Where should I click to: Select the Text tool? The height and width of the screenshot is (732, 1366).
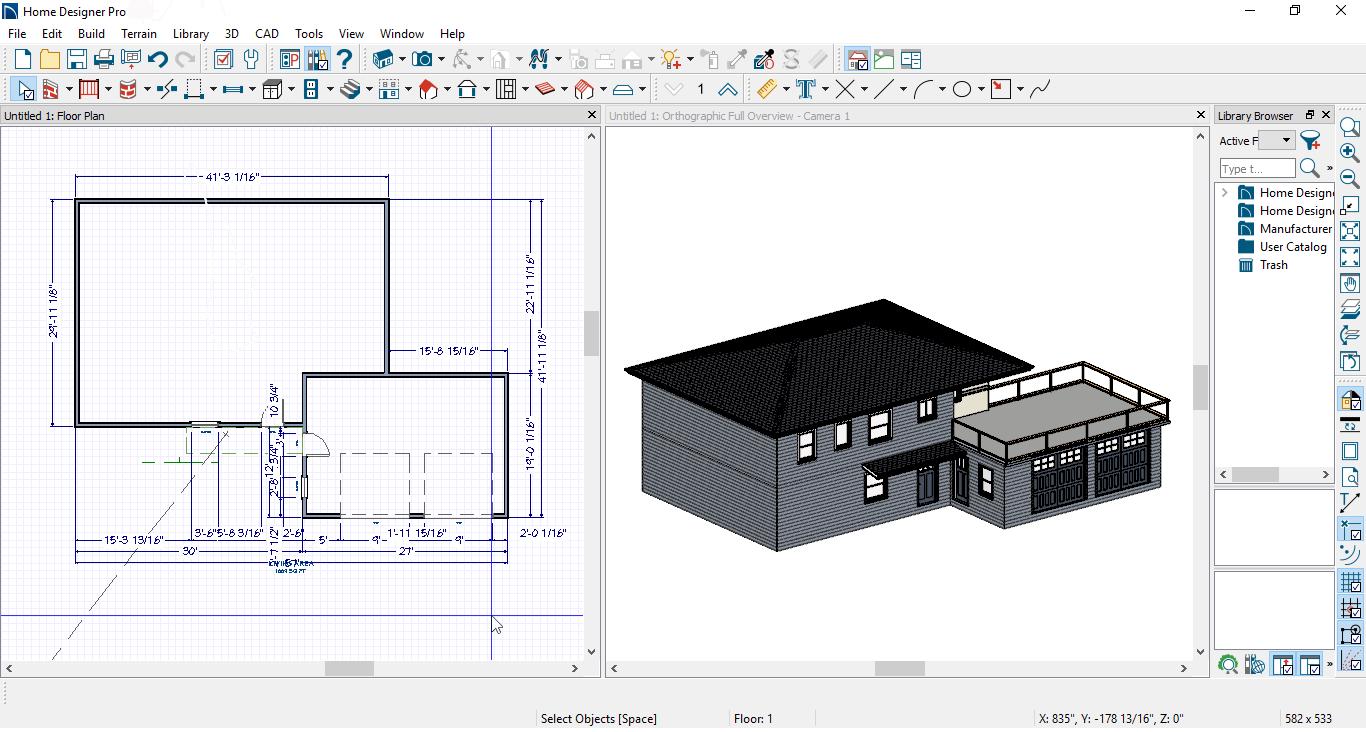tap(805, 89)
